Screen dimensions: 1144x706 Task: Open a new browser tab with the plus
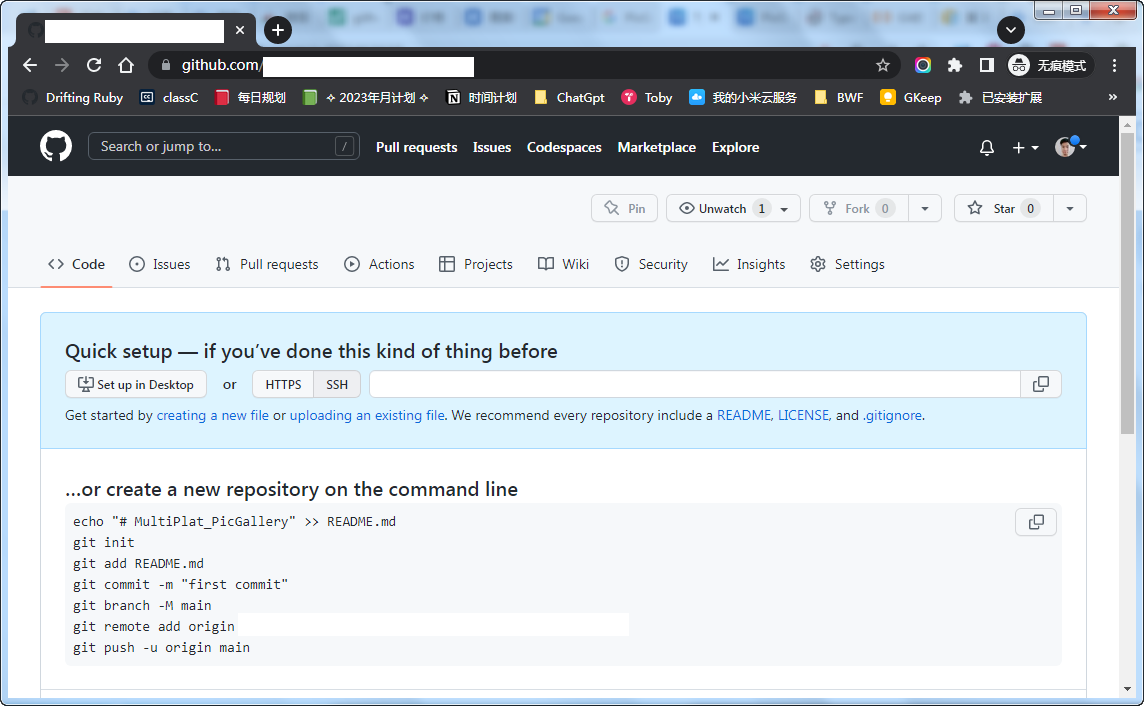click(x=277, y=30)
